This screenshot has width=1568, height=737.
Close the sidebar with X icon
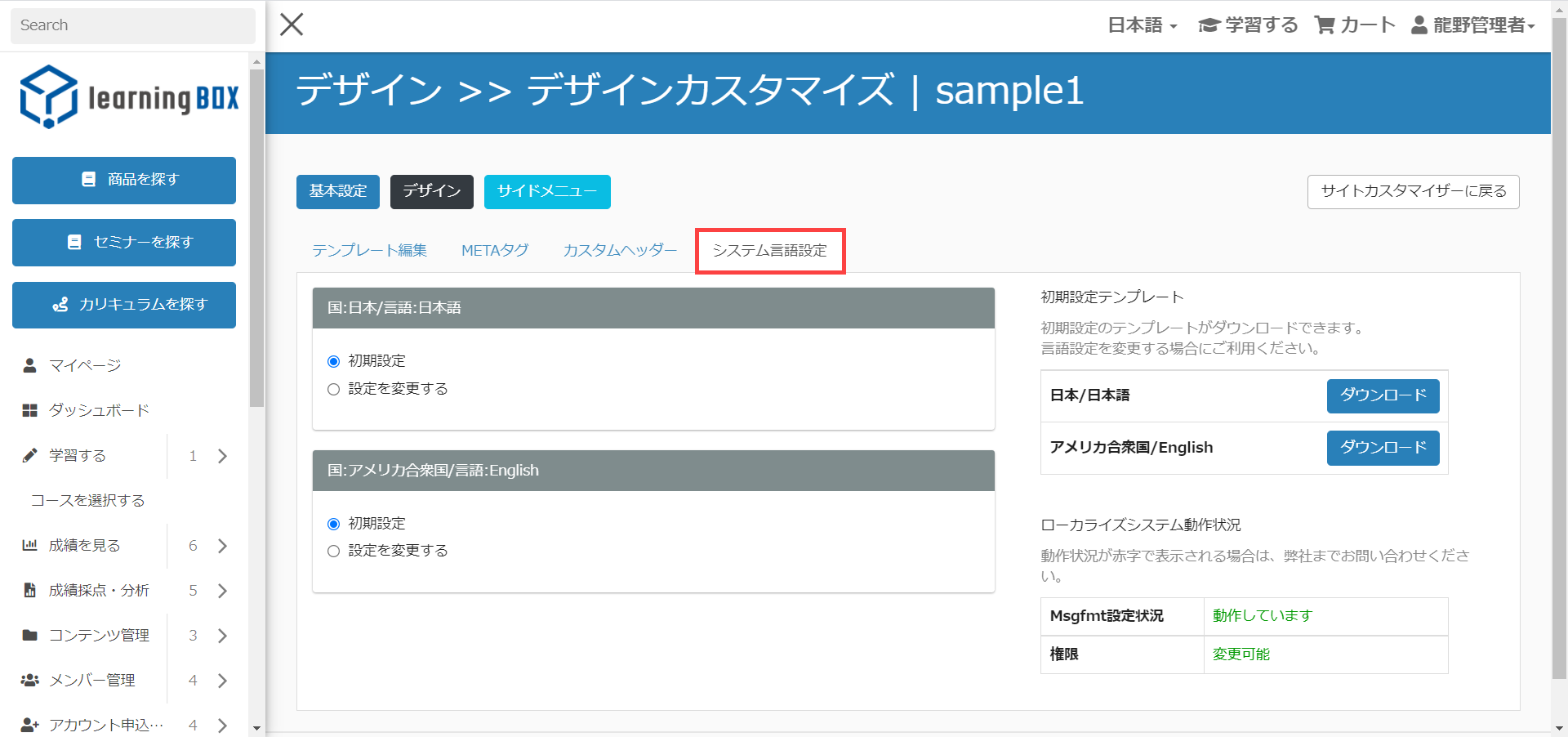pos(292,25)
